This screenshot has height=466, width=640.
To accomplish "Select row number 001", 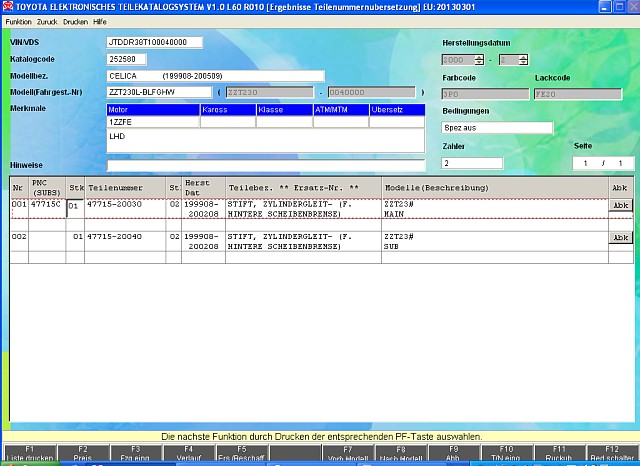I will tap(19, 204).
